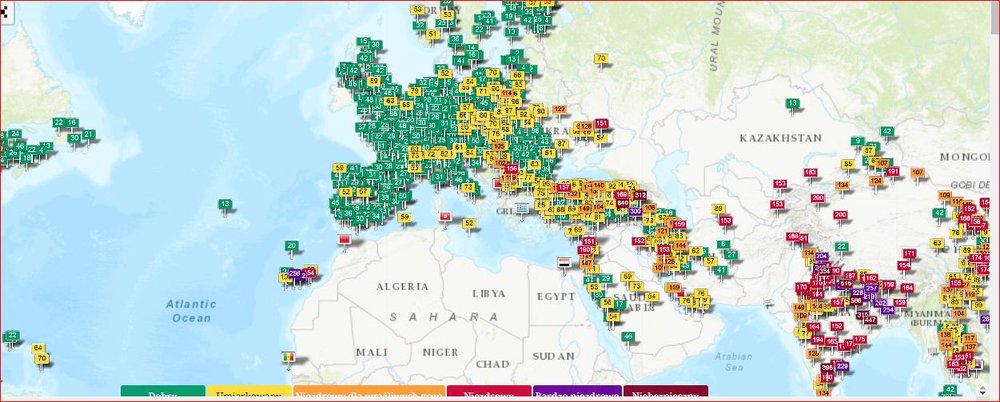Open the Egypt flag marker

[x=564, y=262]
